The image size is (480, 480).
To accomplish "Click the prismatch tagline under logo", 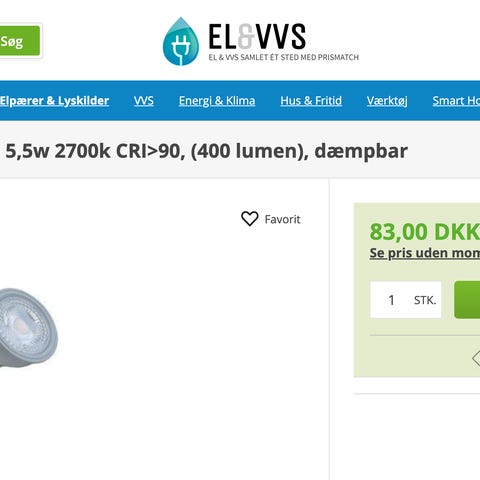I will pos(284,57).
